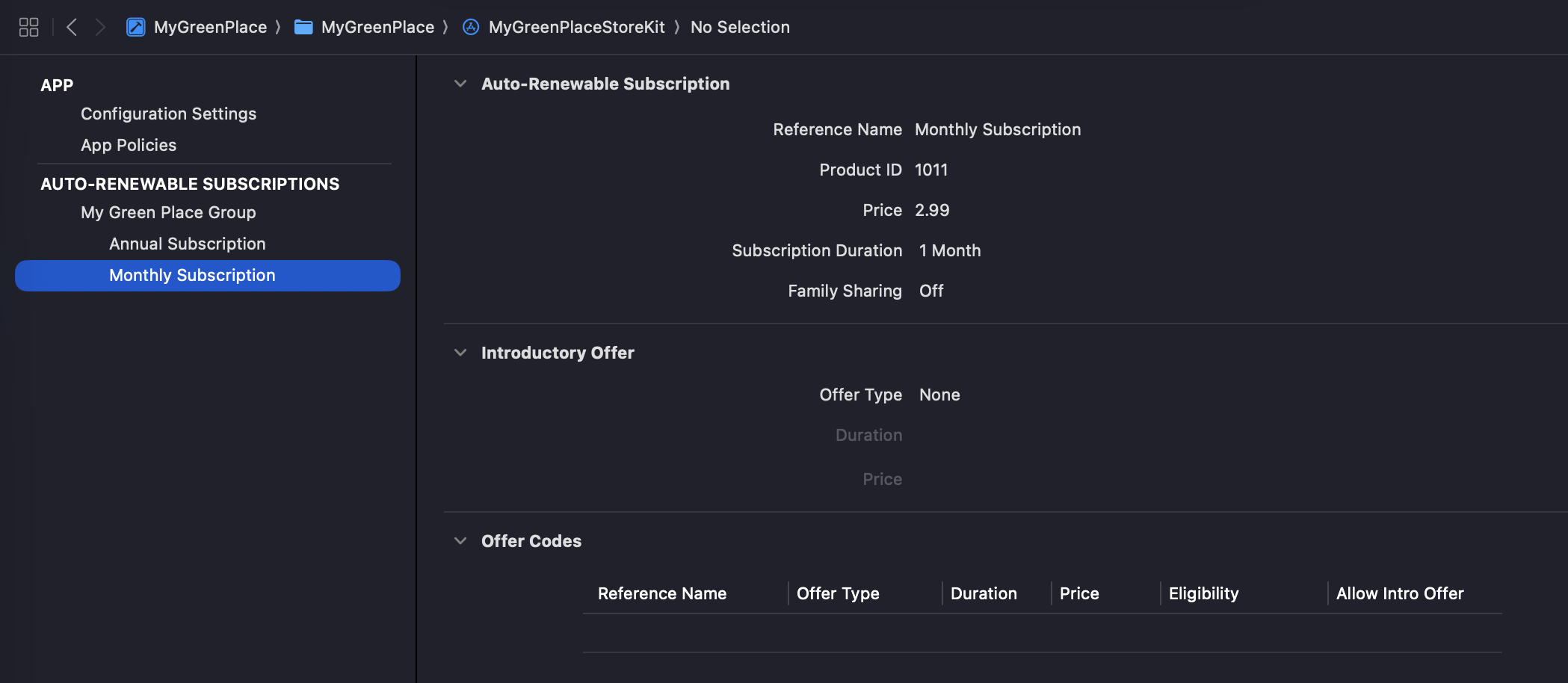
Task: Change the Offer Type from None
Action: pyautogui.click(x=939, y=395)
